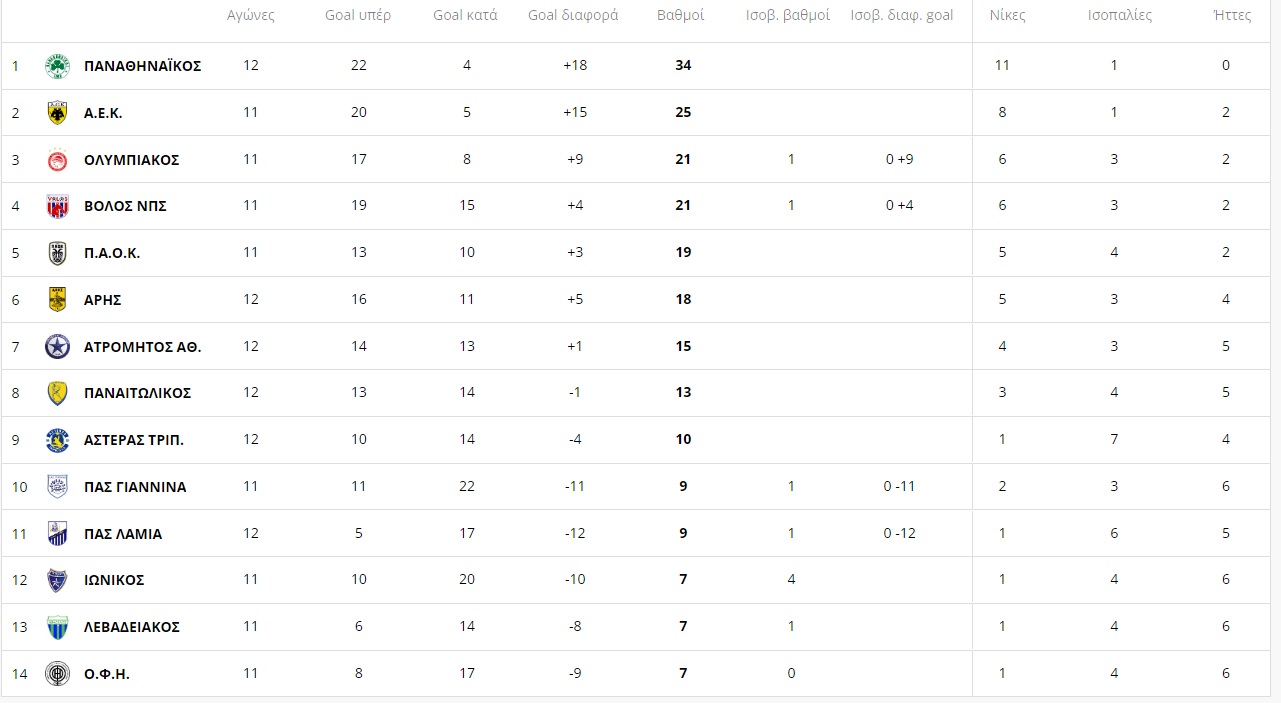Select the ΙΩΝΙΚΟΣ team name
Viewport: 1281px width, 703px height.
click(114, 580)
